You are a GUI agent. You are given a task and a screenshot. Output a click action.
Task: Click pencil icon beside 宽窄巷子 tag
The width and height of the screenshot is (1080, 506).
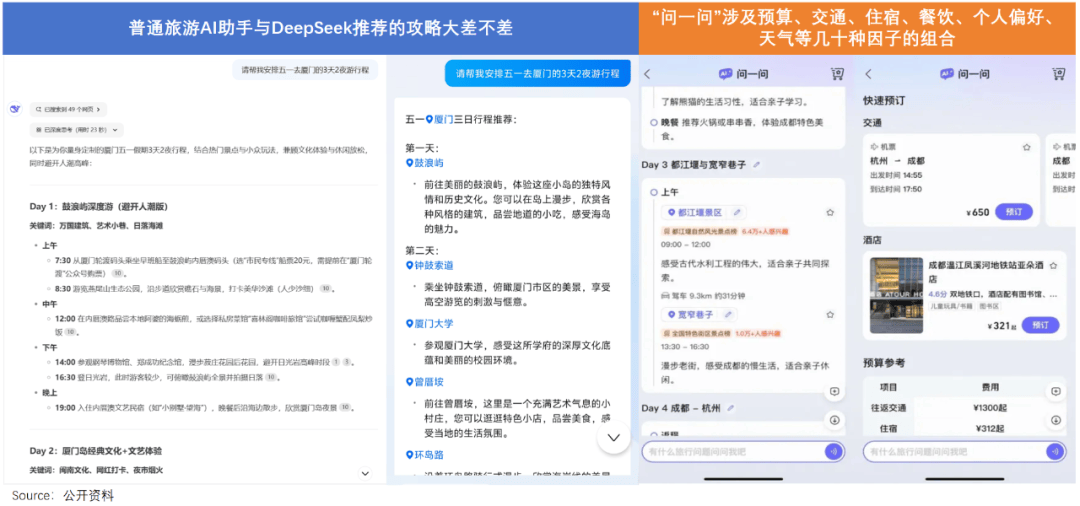click(x=726, y=315)
